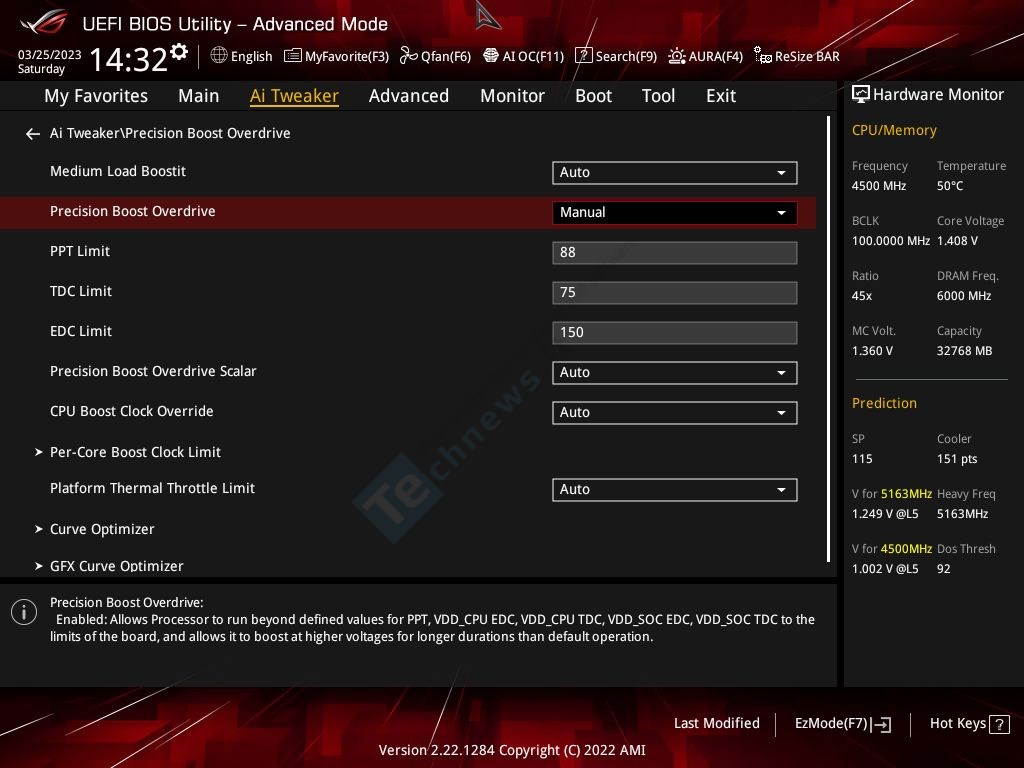Open the Tool tab
This screenshot has height=768, width=1024.
[658, 96]
